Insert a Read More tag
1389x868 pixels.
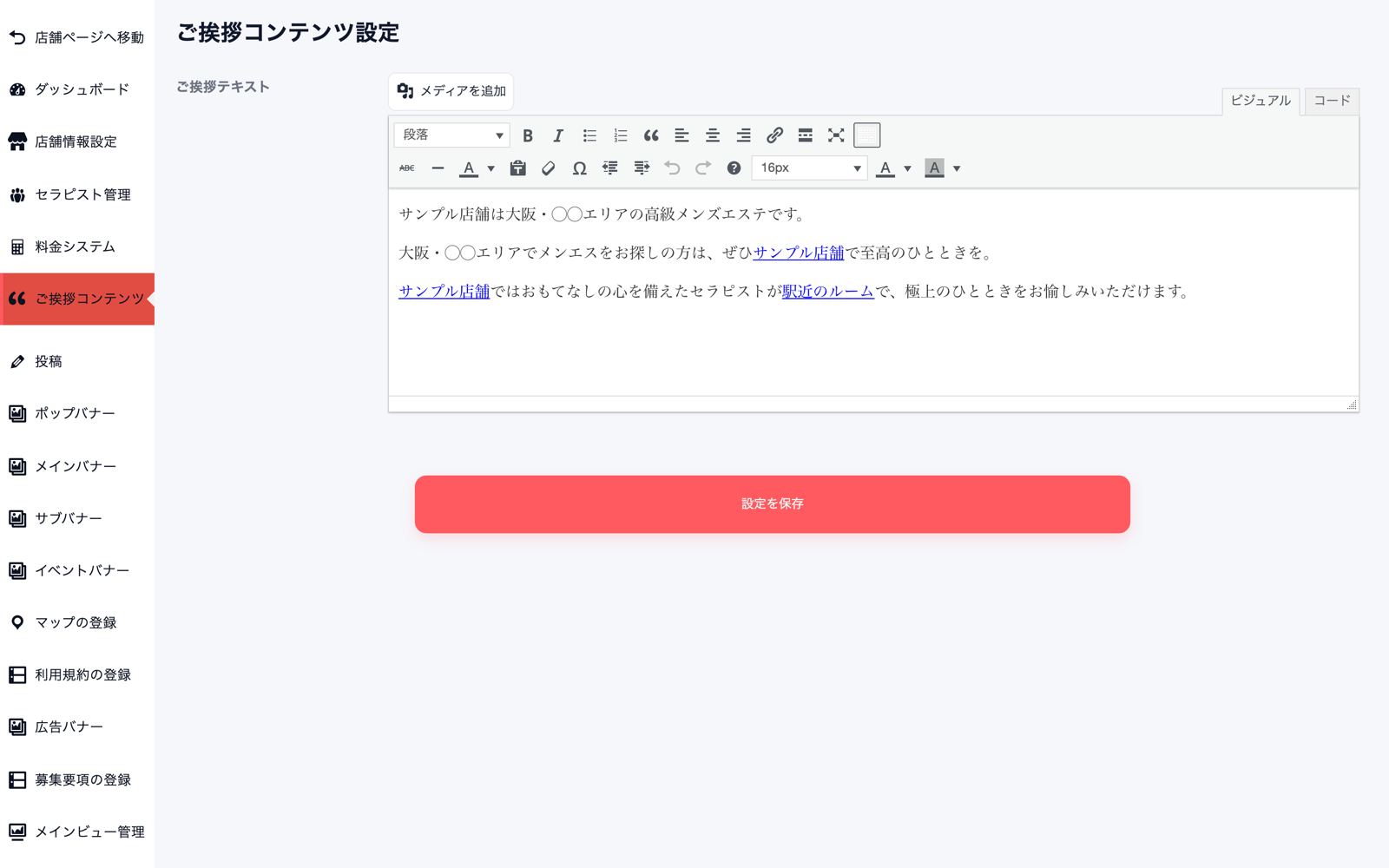(806, 135)
